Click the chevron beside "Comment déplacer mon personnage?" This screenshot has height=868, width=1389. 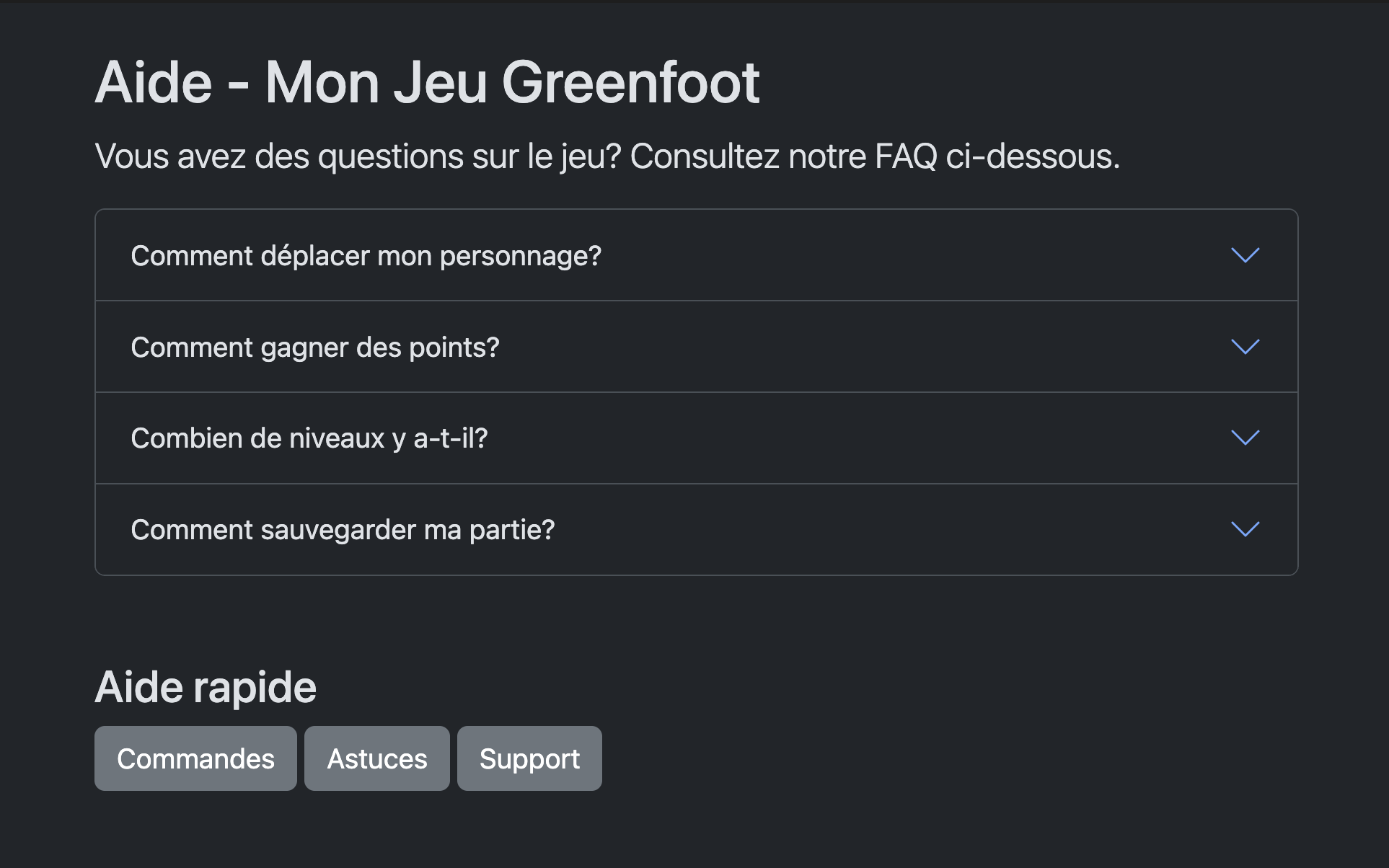coord(1245,255)
